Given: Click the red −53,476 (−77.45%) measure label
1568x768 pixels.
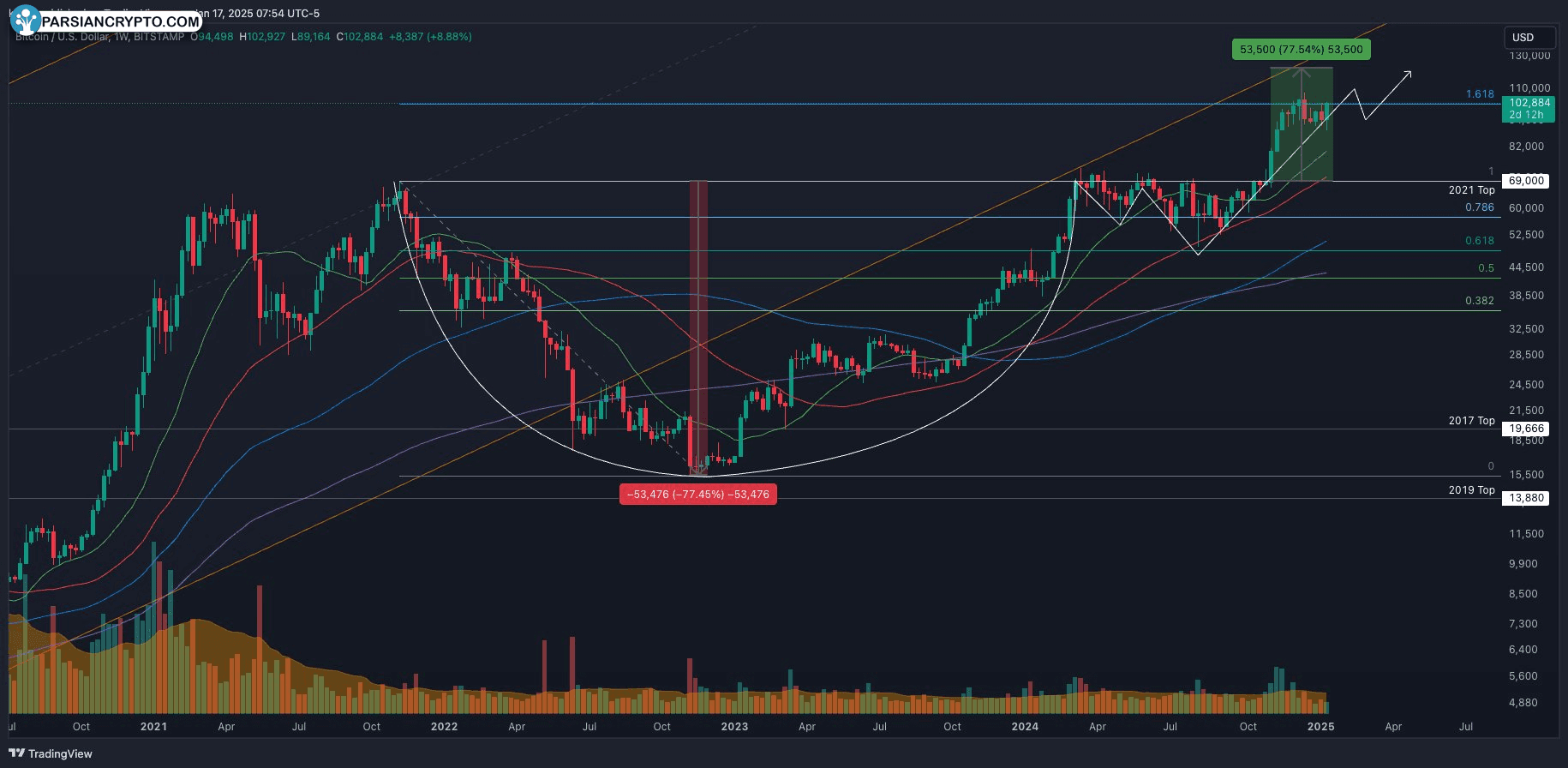Looking at the screenshot, I should pyautogui.click(x=698, y=495).
